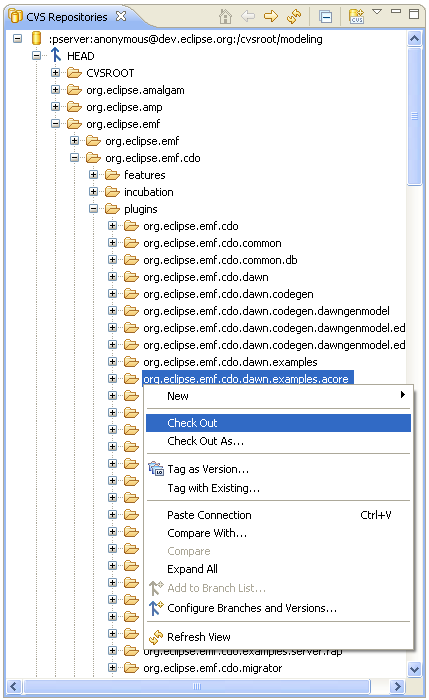Select the org.eclipse.emf.cdo.dawn.examples tree item
Screen dimensions: 429x700
(x=230, y=362)
